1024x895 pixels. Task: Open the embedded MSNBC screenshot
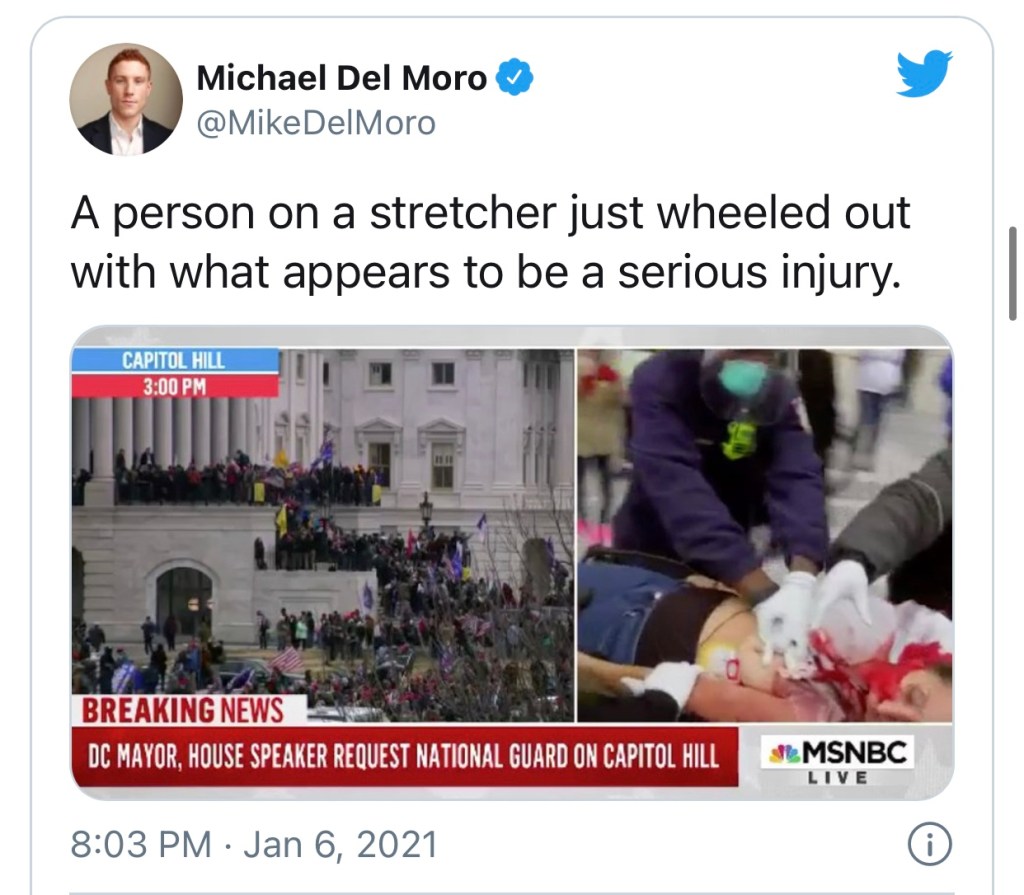(512, 562)
